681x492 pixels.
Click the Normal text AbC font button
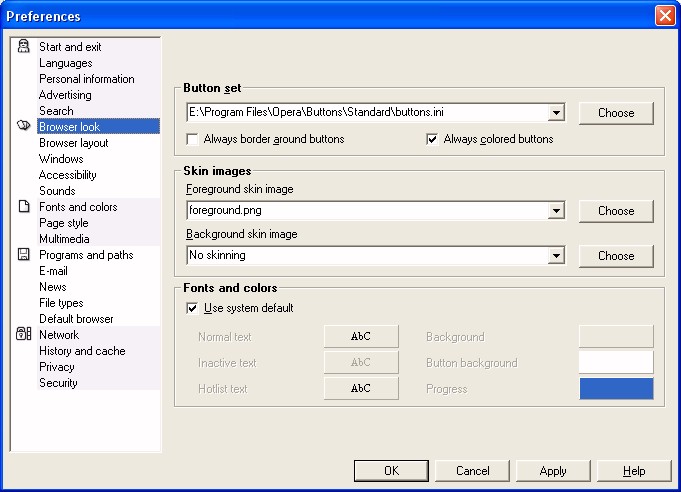pos(361,337)
